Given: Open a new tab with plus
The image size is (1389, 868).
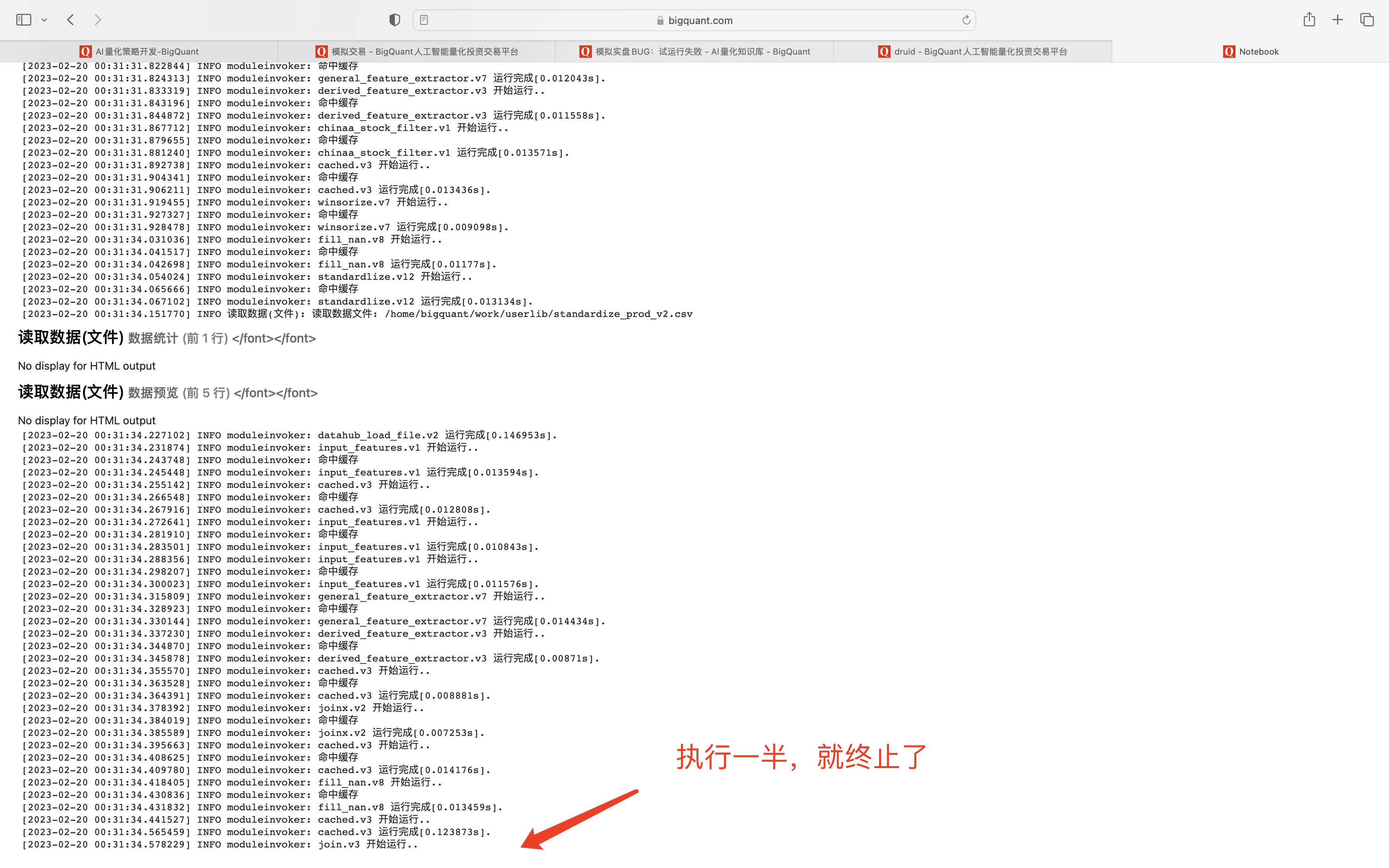Looking at the screenshot, I should point(1338,20).
